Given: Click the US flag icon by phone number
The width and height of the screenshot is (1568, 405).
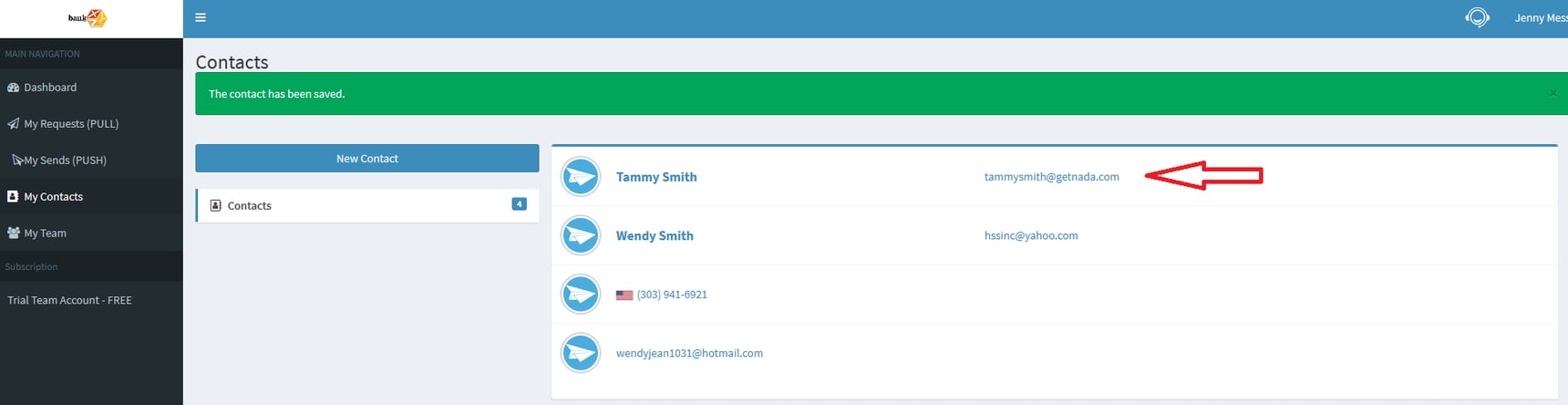Looking at the screenshot, I should pos(624,295).
